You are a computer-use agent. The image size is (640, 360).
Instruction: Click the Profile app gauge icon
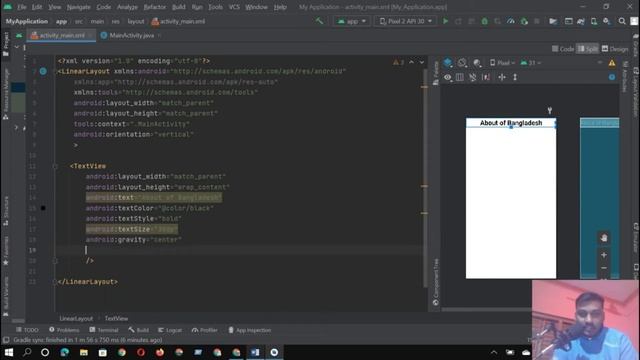coord(511,21)
